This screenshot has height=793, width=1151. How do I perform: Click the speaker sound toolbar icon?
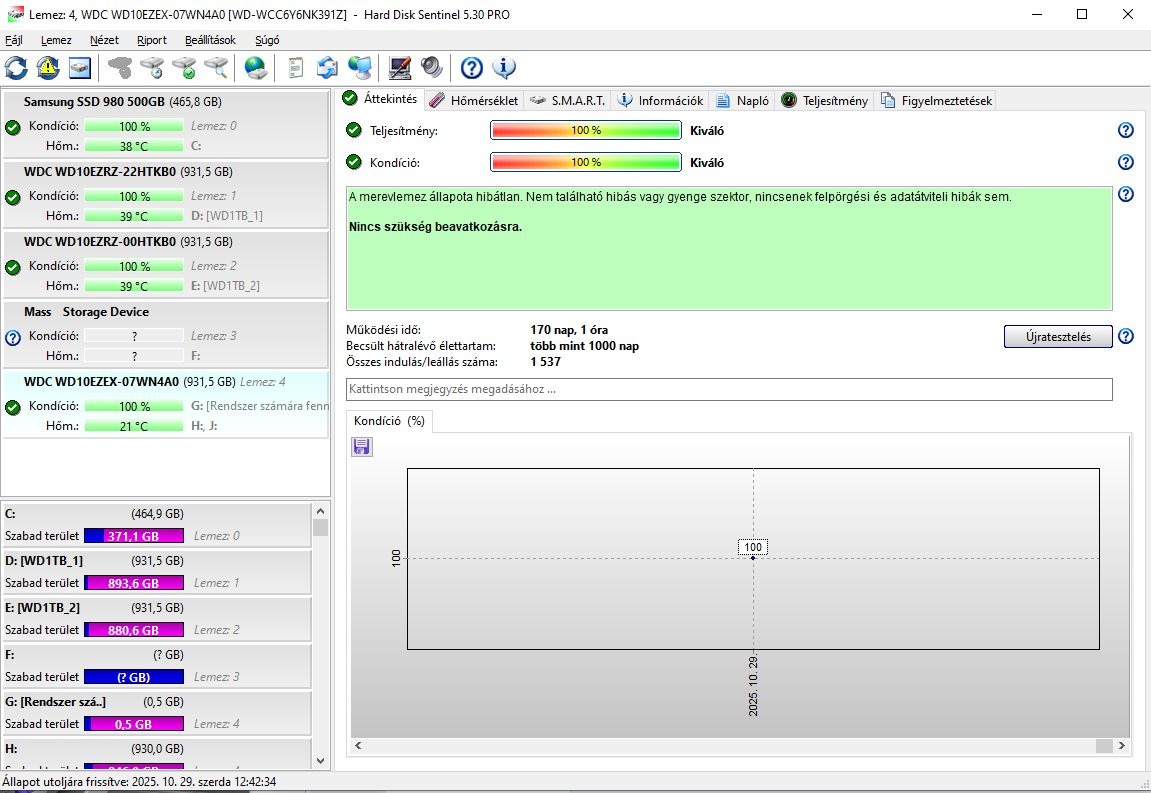coord(432,68)
